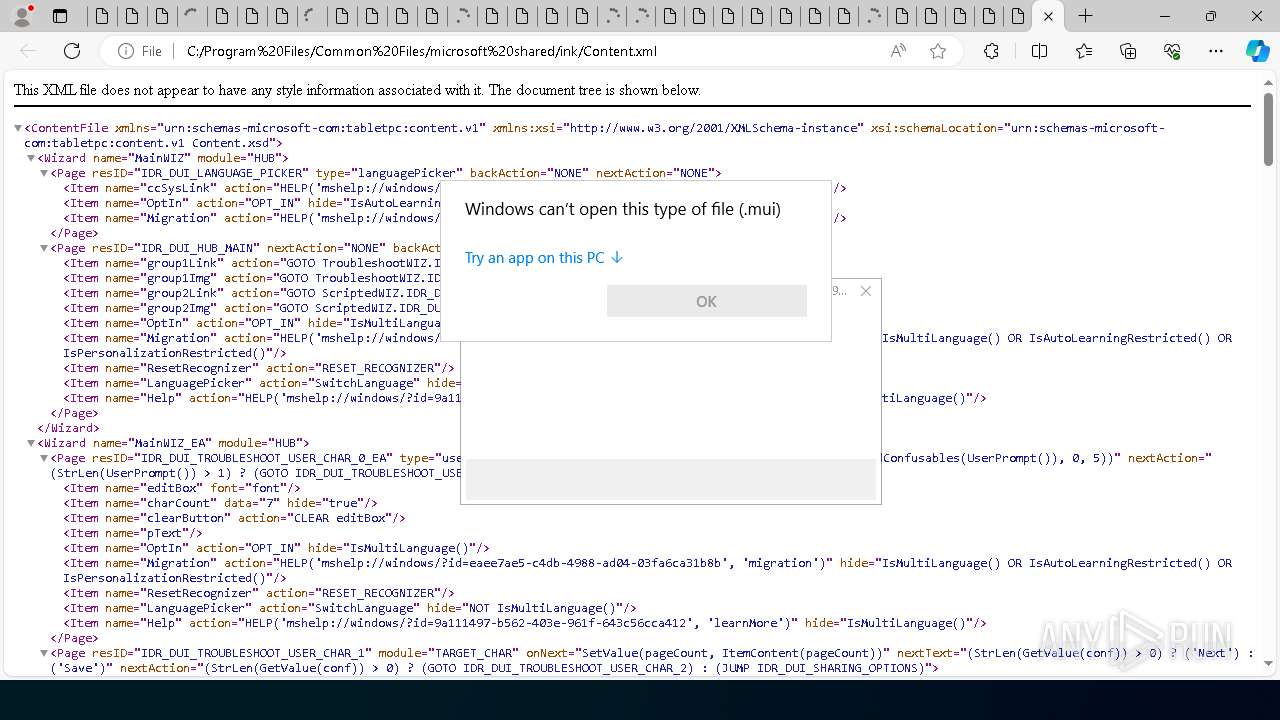This screenshot has width=1280, height=720.
Task: Refresh the current page
Action: [x=72, y=51]
